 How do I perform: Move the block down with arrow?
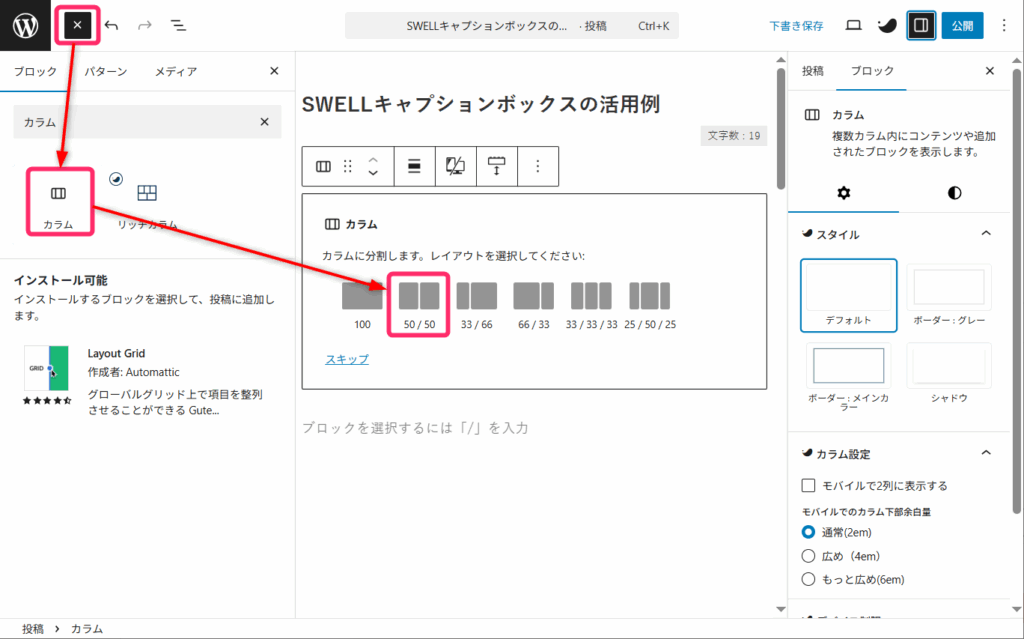(x=373, y=174)
